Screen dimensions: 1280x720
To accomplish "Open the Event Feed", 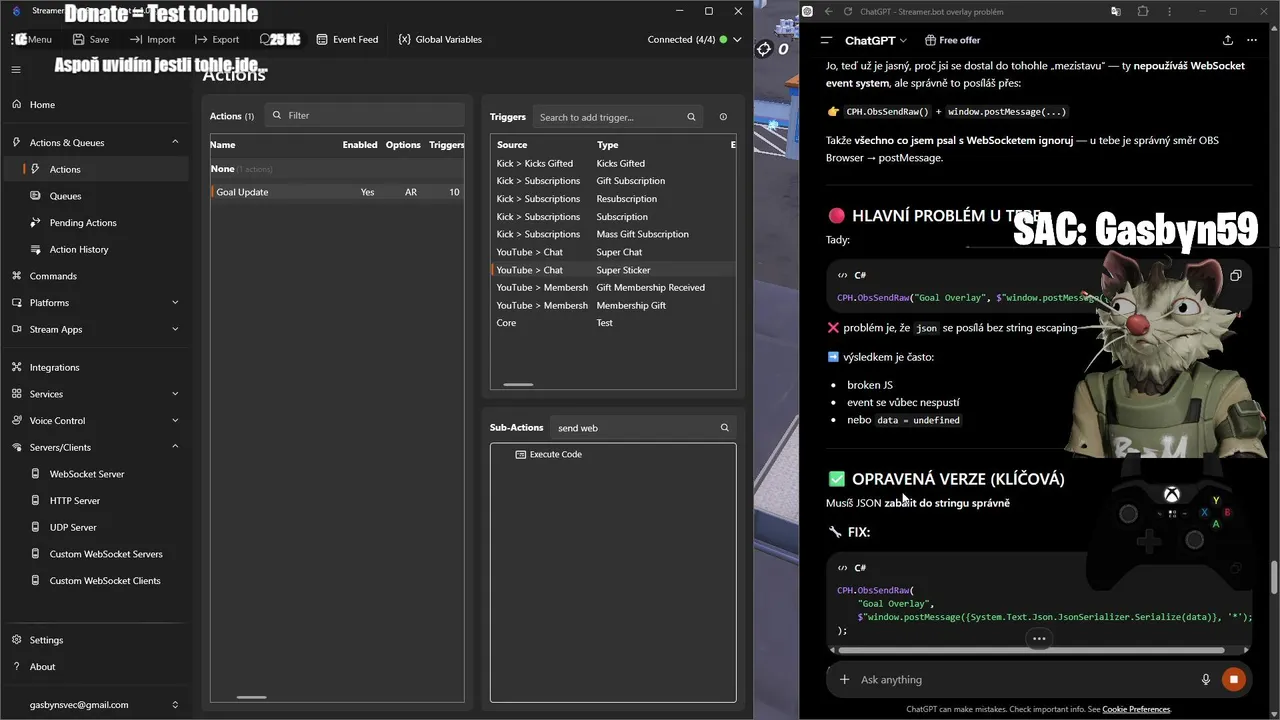I will pyautogui.click(x=347, y=39).
